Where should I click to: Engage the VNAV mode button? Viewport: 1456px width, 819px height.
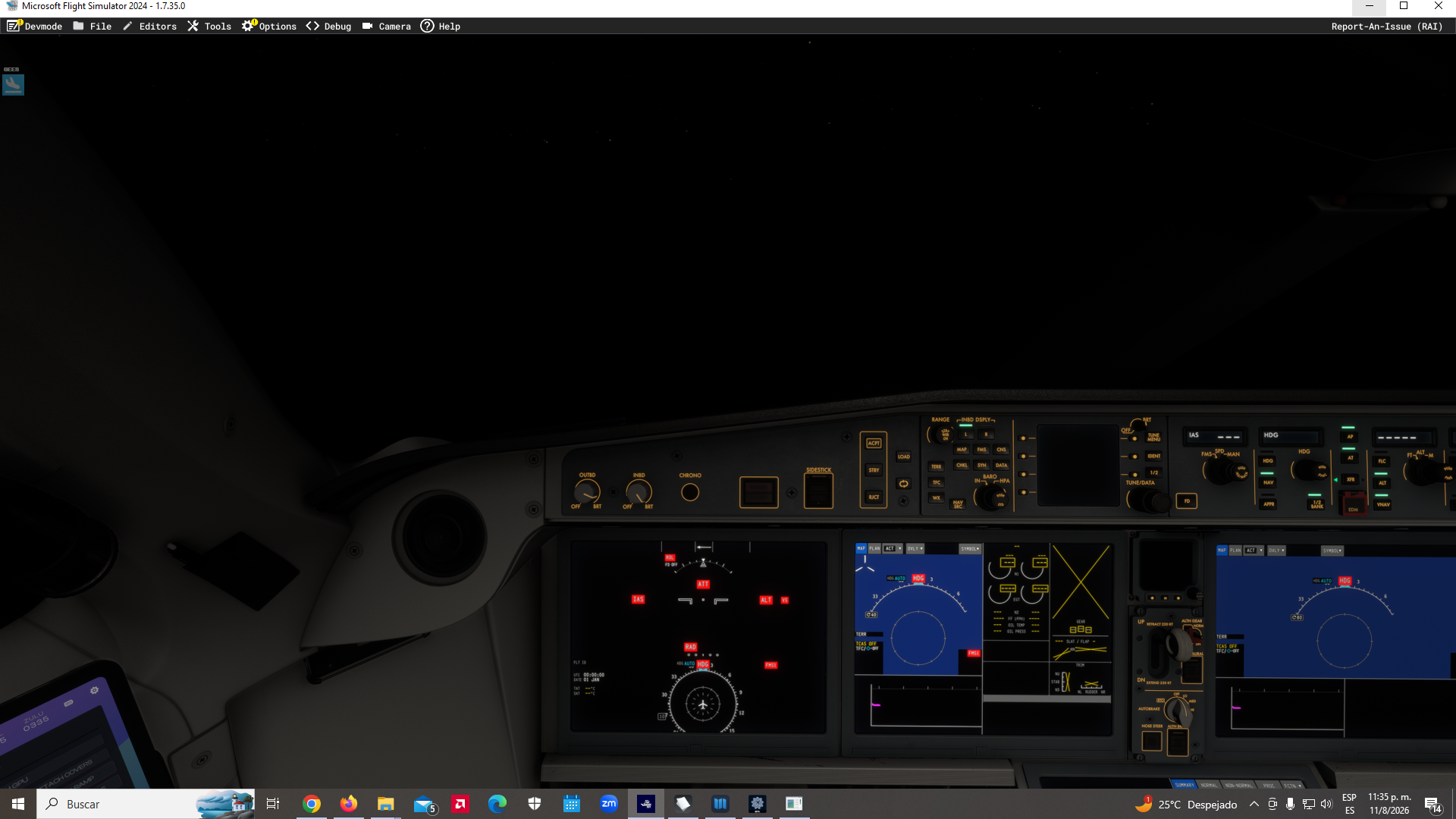(x=1382, y=504)
